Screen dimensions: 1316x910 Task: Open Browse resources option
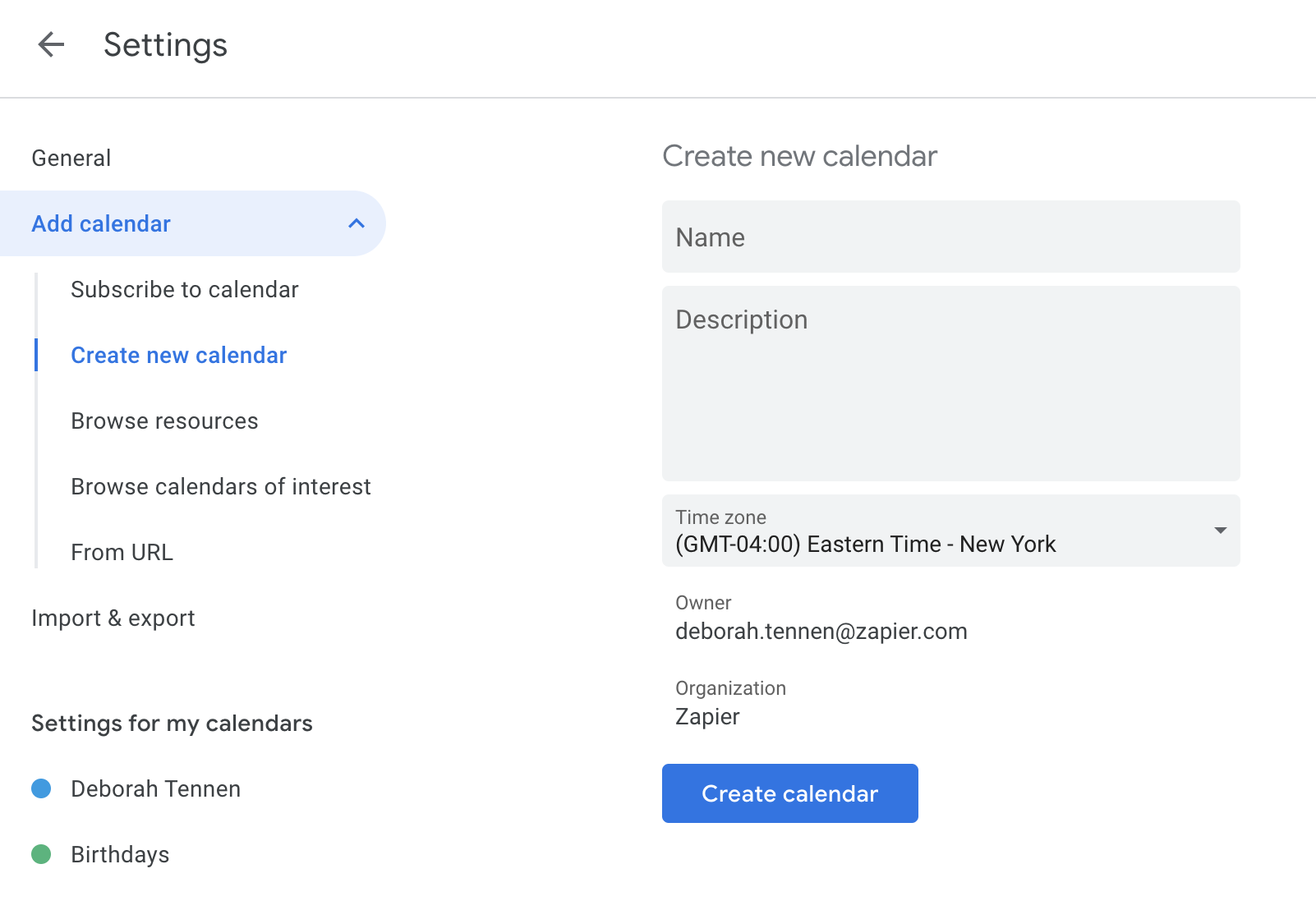(x=164, y=421)
